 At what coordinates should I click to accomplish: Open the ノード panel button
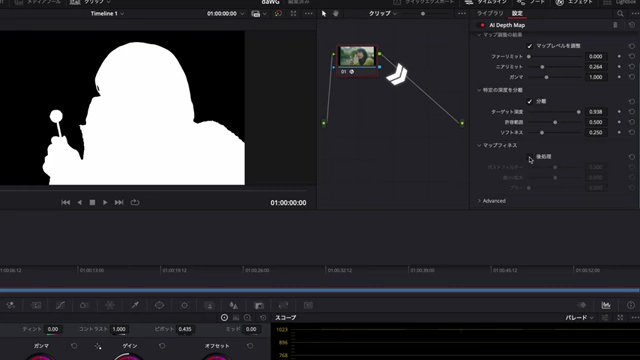click(532, 2)
